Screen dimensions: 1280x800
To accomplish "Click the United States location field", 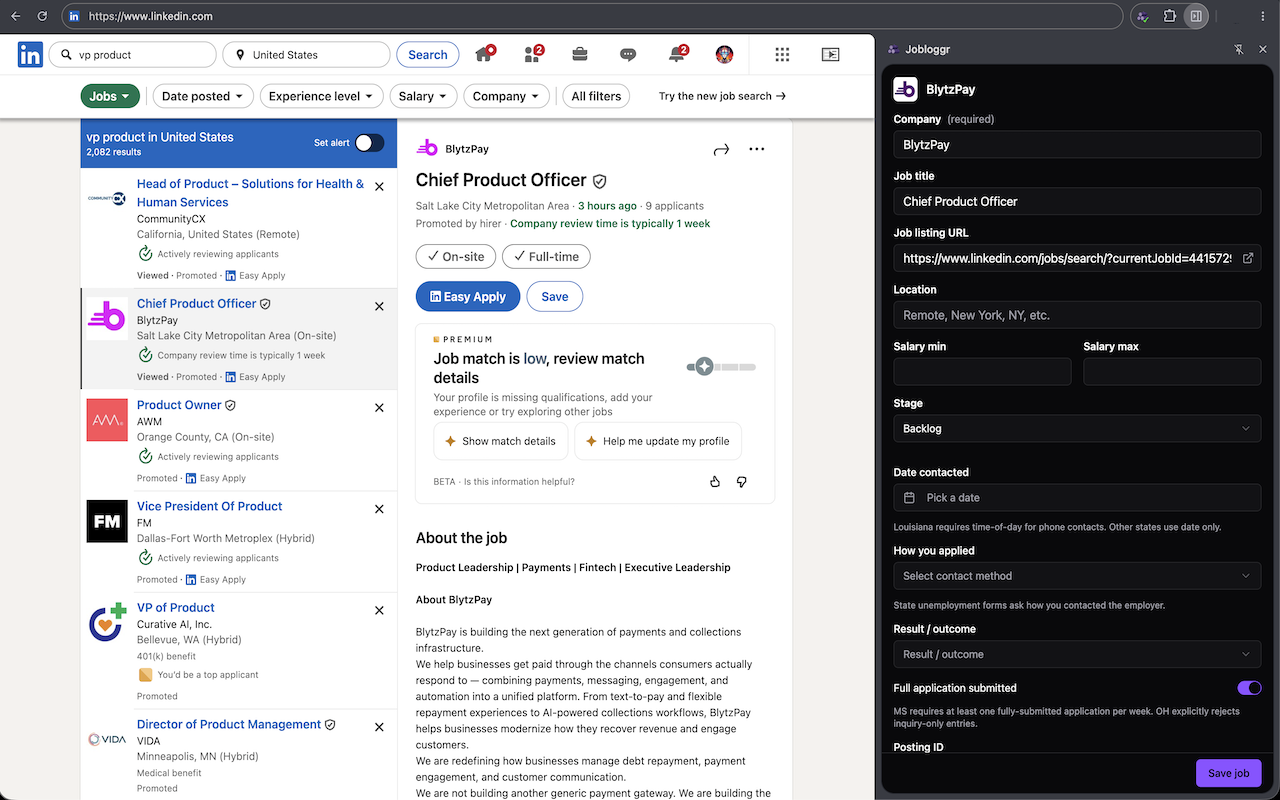I will click(x=306, y=55).
